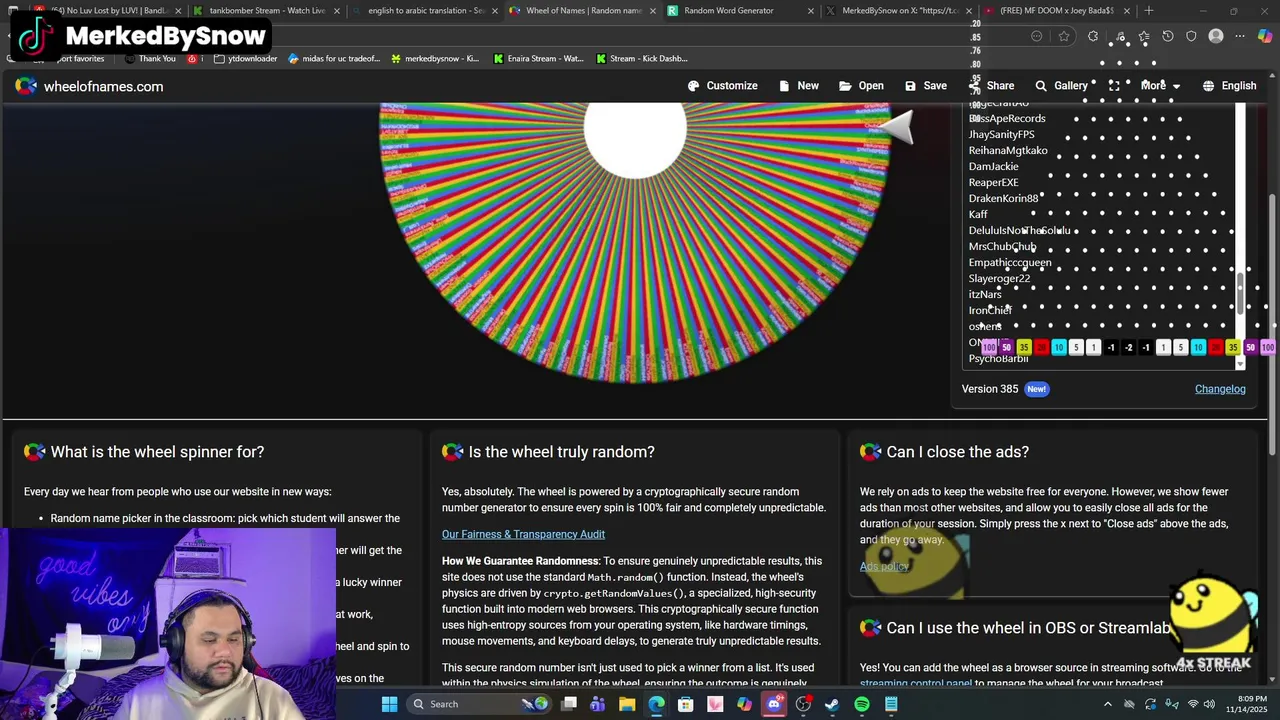The width and height of the screenshot is (1280, 720).
Task: Select the name itzNars in entries
Action: pyautogui.click(x=985, y=294)
